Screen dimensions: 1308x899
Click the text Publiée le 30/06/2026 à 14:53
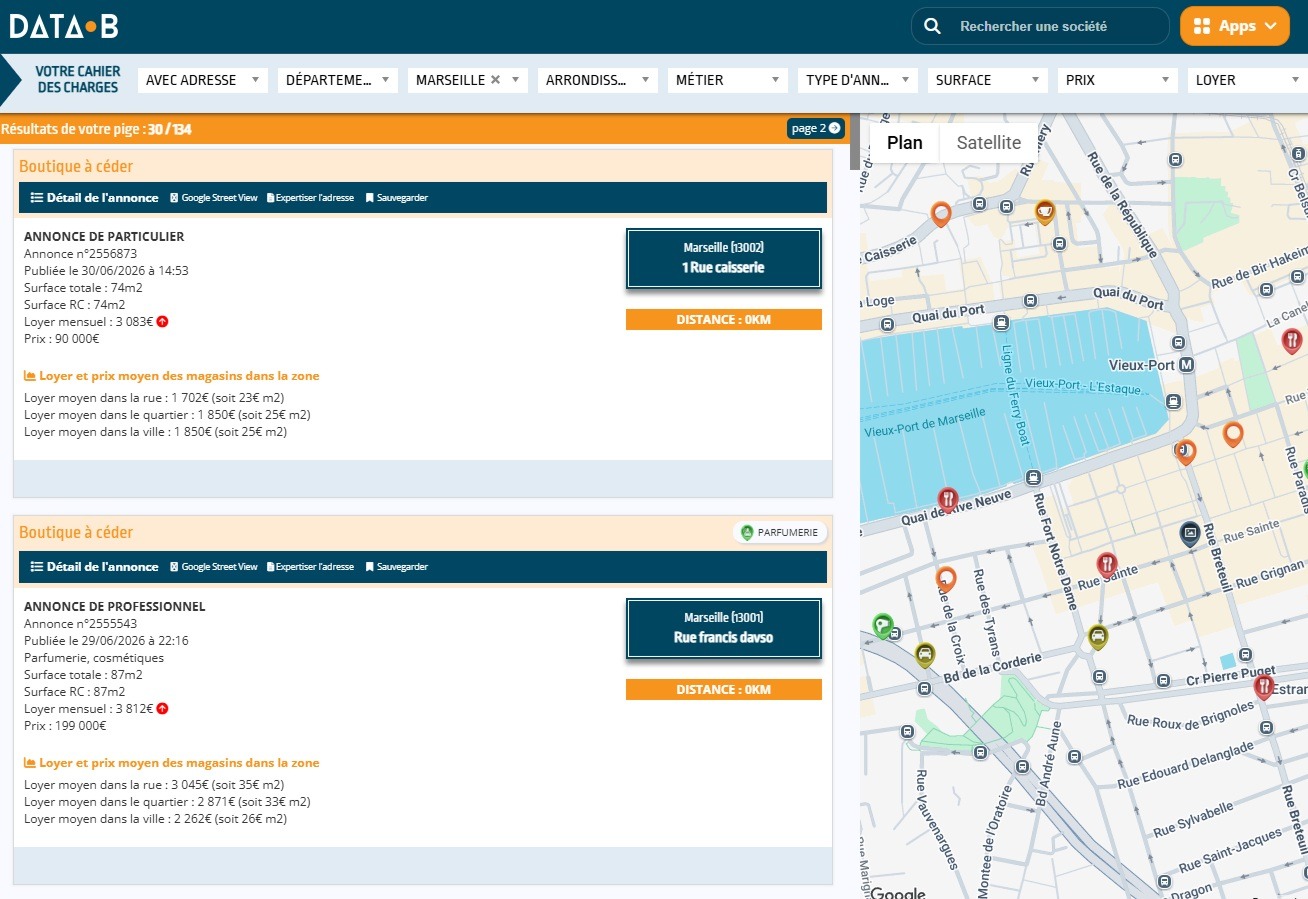(106, 271)
